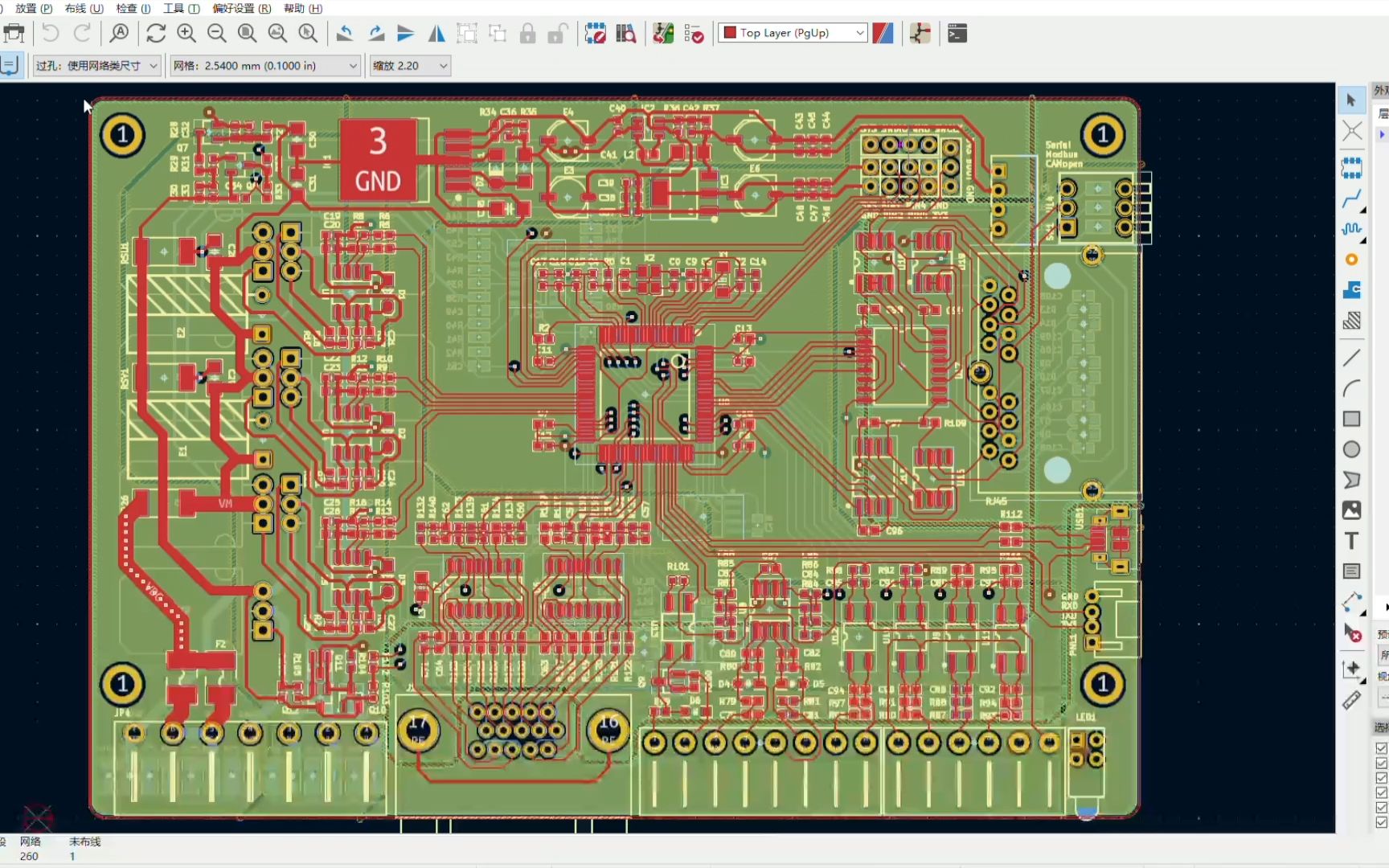Zoom out with the minus magnifier

pyautogui.click(x=217, y=33)
